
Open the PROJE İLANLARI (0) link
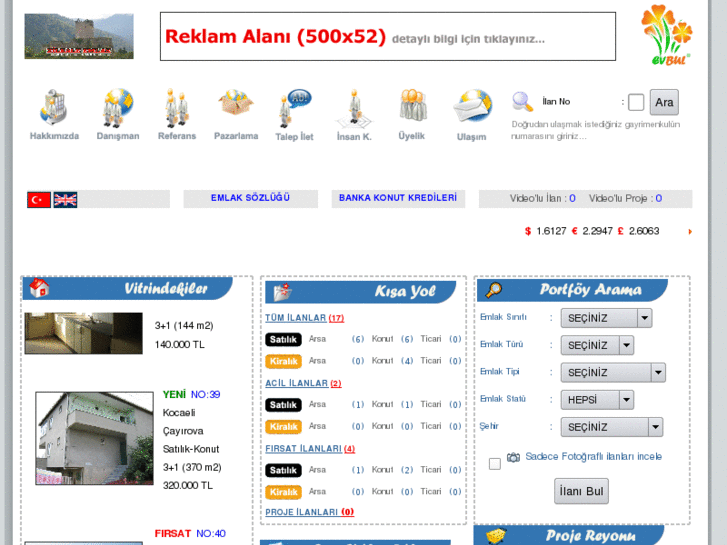pos(310,512)
